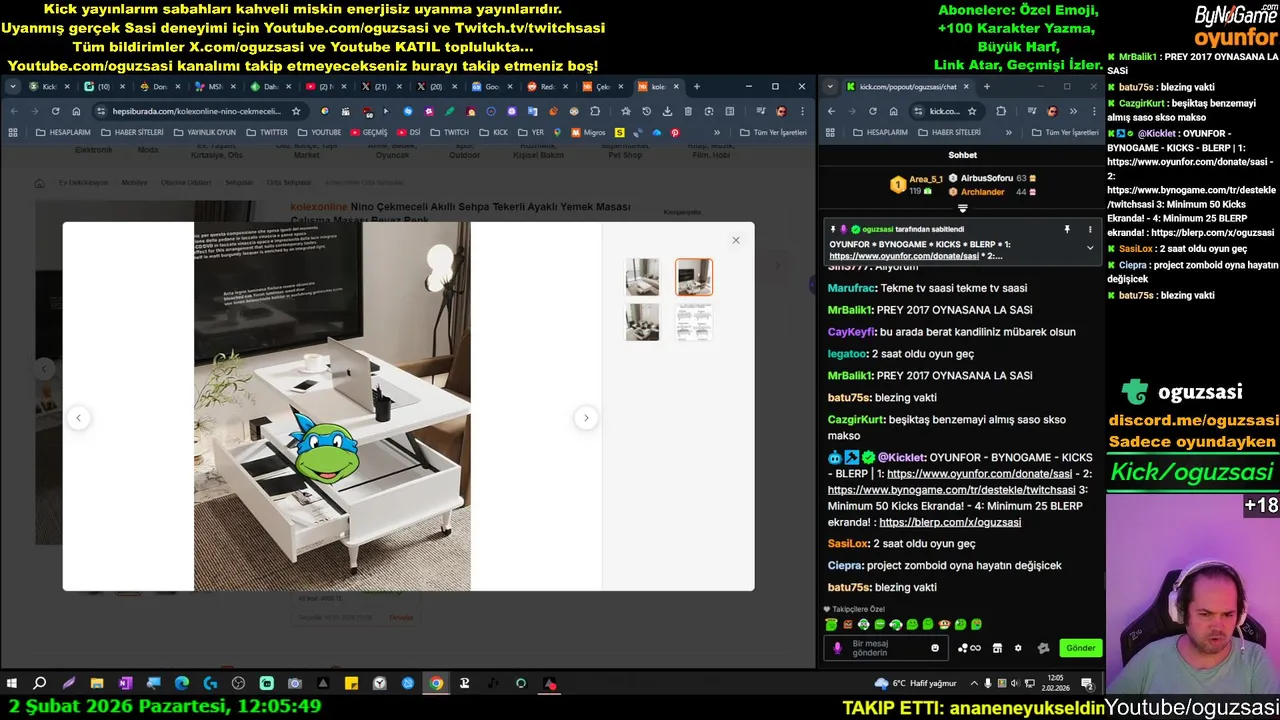Open apps grid icon in main bookmarks bar

coord(13,132)
